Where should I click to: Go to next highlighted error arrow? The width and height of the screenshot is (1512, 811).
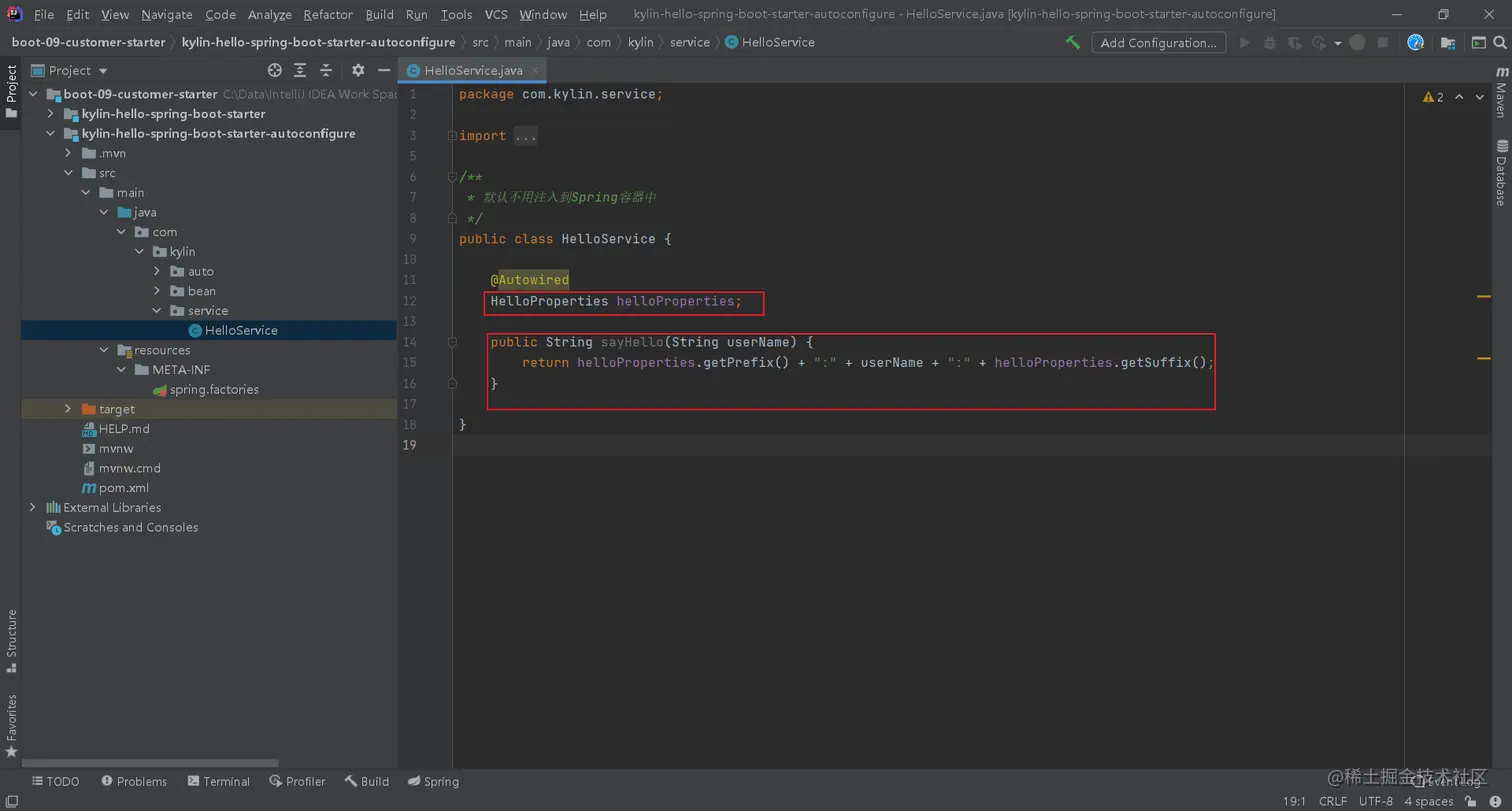pyautogui.click(x=1481, y=97)
